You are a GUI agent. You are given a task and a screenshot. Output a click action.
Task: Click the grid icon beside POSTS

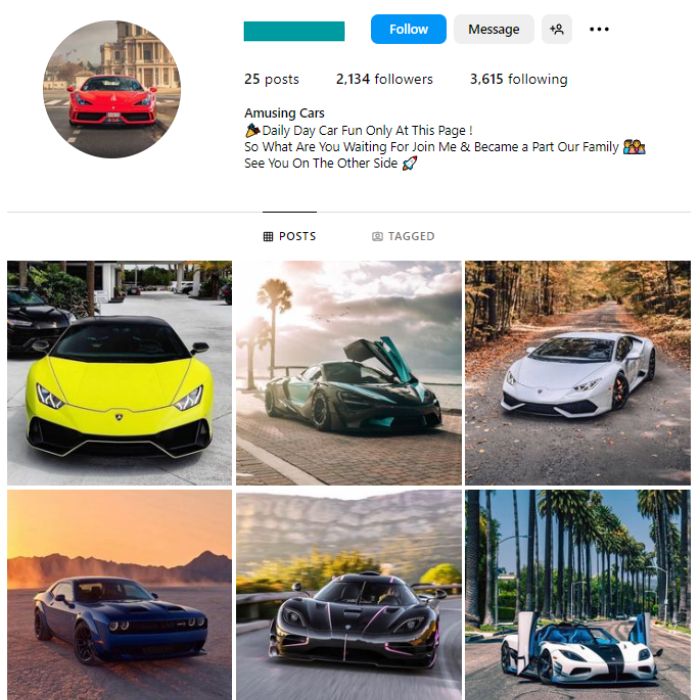click(x=268, y=236)
